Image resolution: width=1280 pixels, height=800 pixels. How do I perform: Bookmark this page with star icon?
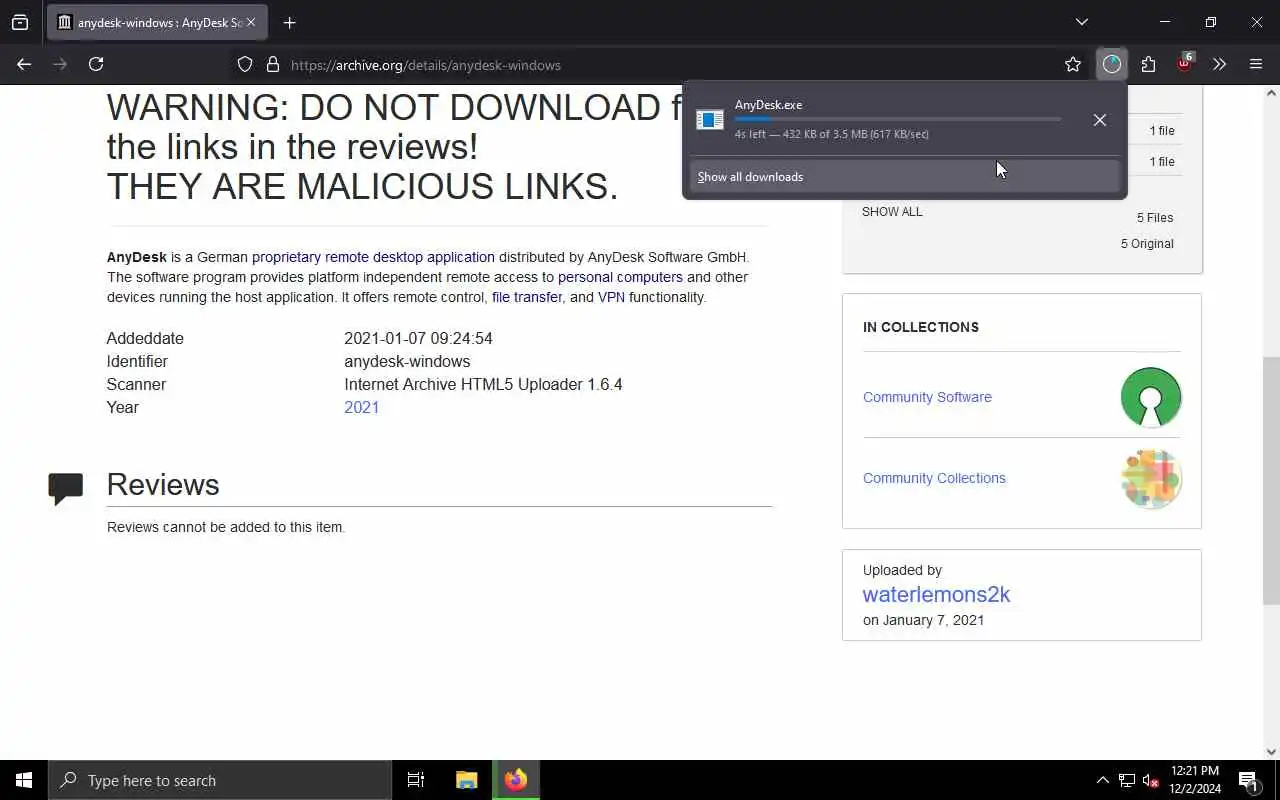click(x=1073, y=65)
